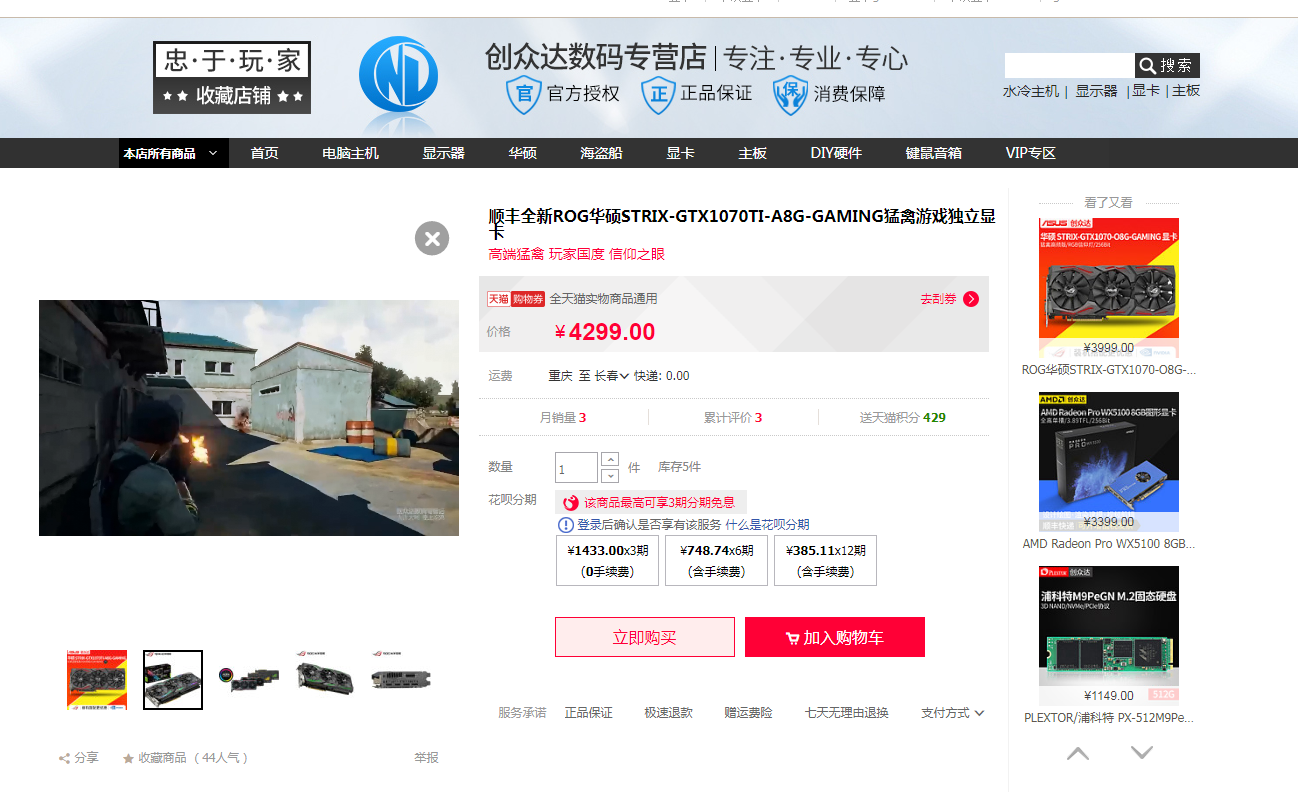Click the 消费保障 shield icon
1298x810 pixels.
(791, 94)
